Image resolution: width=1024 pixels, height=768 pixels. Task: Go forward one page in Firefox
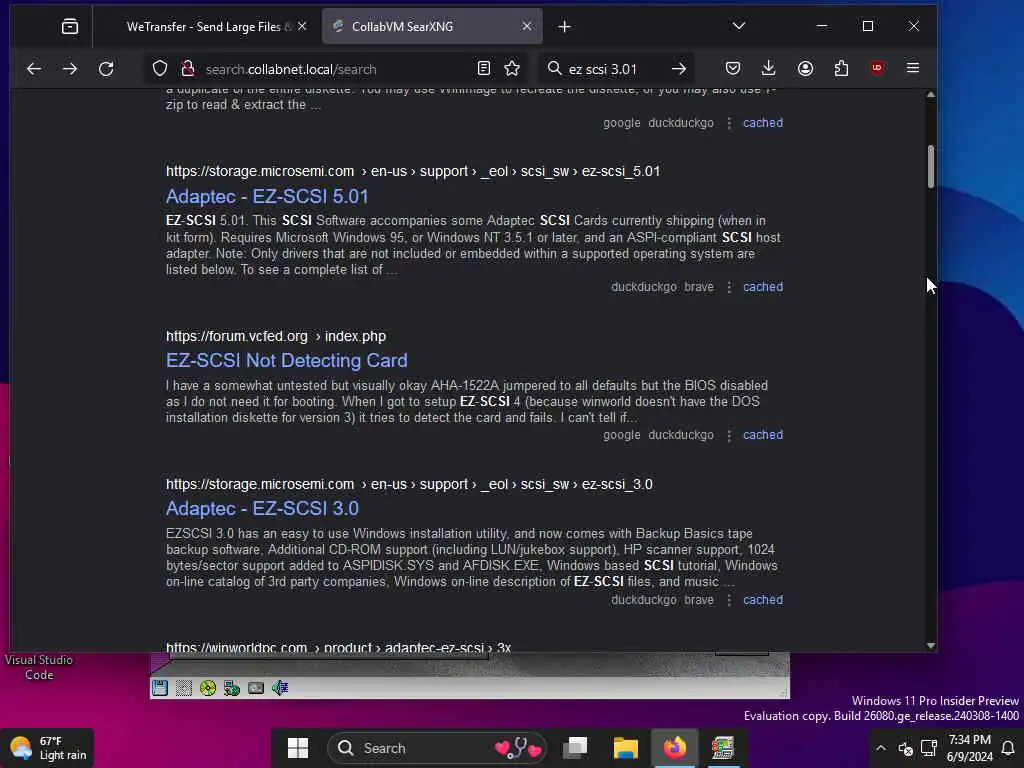coord(70,69)
